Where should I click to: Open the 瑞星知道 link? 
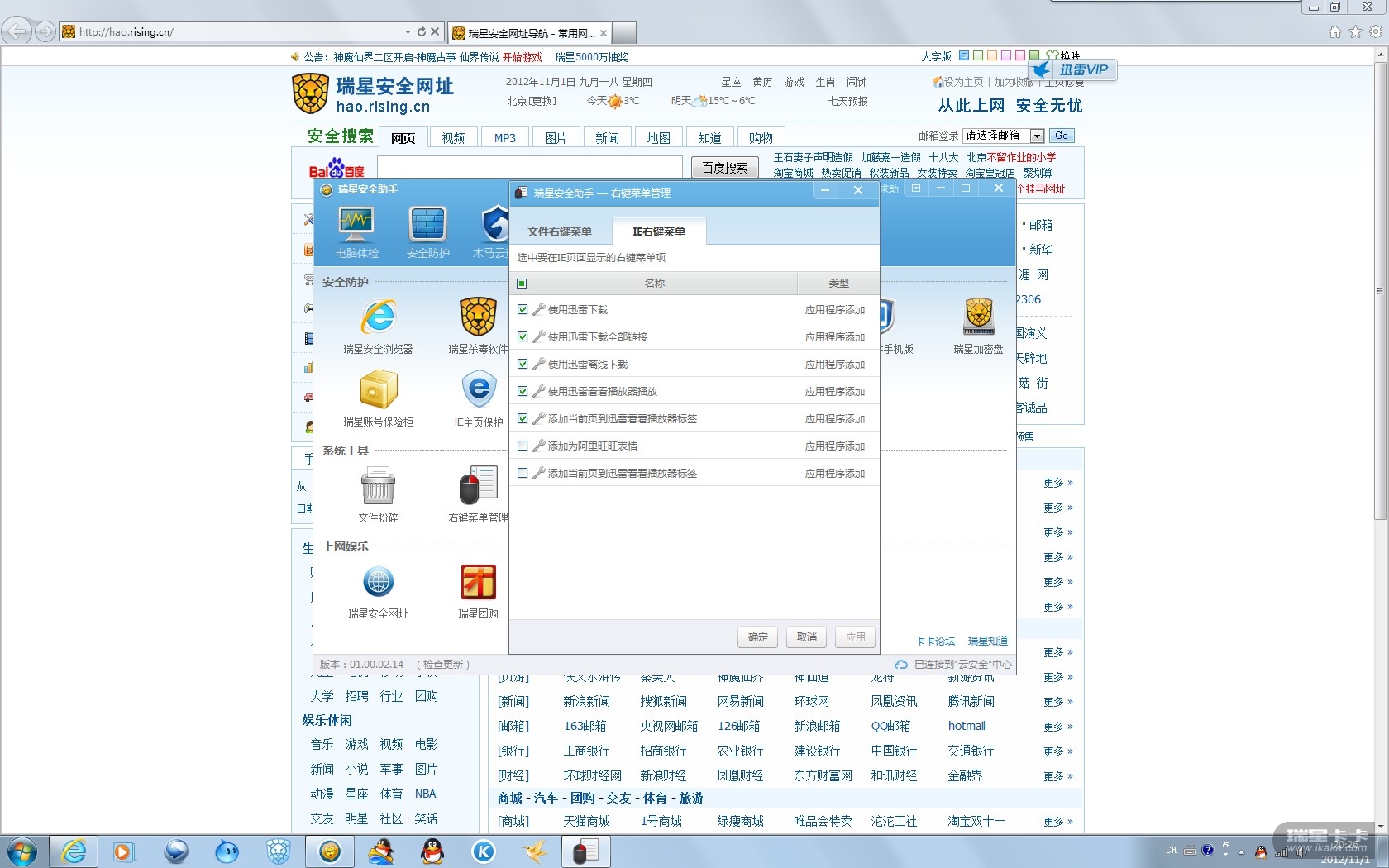[x=988, y=641]
